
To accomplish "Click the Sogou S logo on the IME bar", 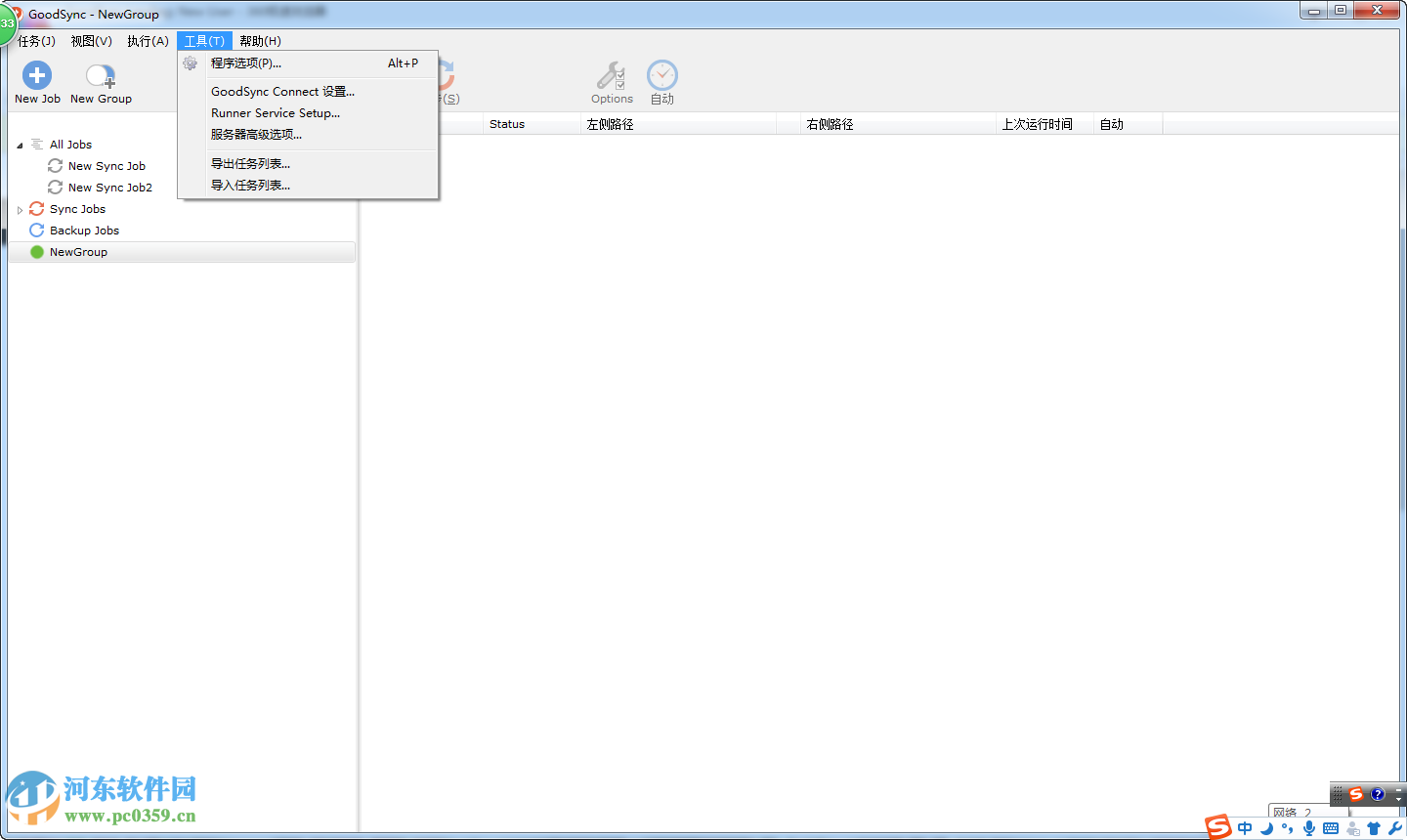I will pyautogui.click(x=1218, y=827).
